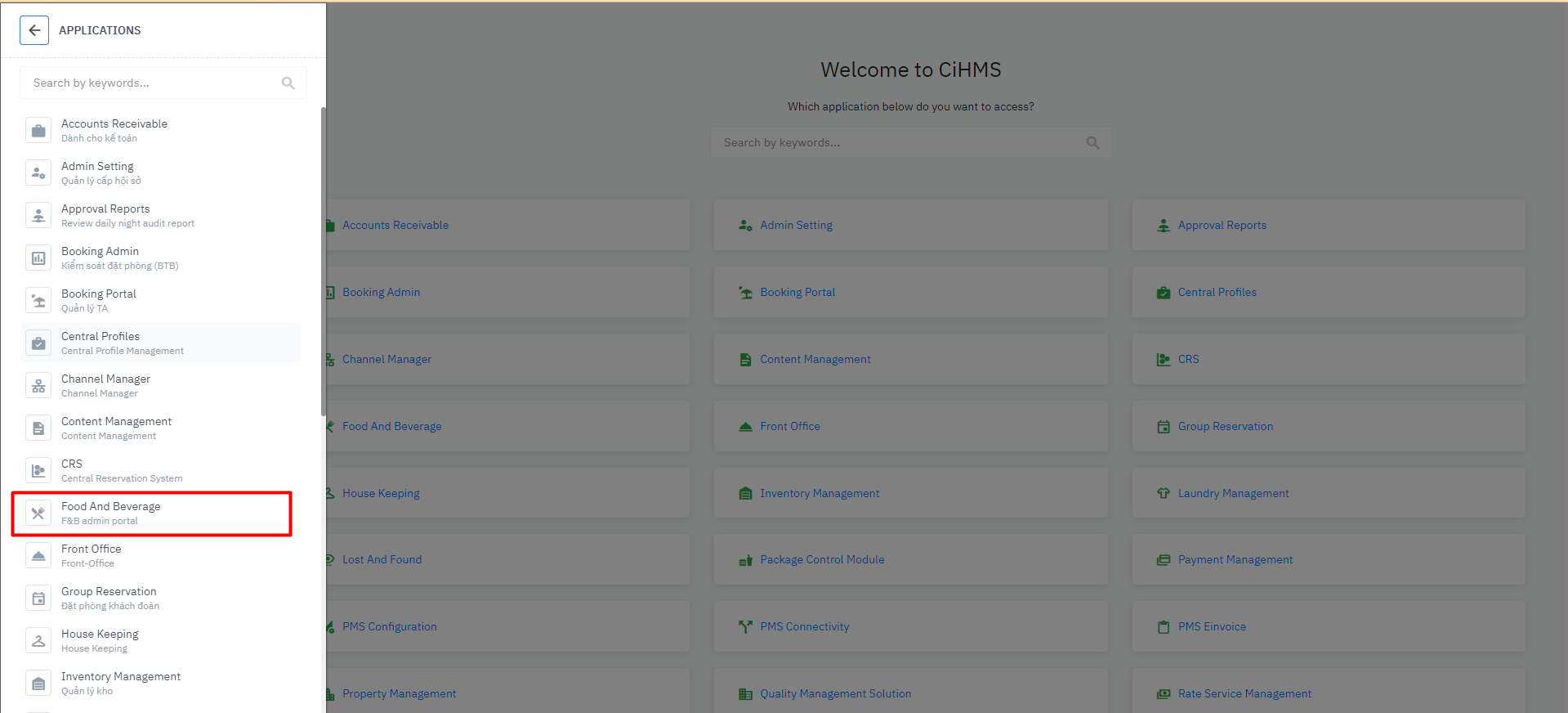Click the Admin Setting user-gear icon in sidebar
The width and height of the screenshot is (1568, 713).
tap(38, 173)
